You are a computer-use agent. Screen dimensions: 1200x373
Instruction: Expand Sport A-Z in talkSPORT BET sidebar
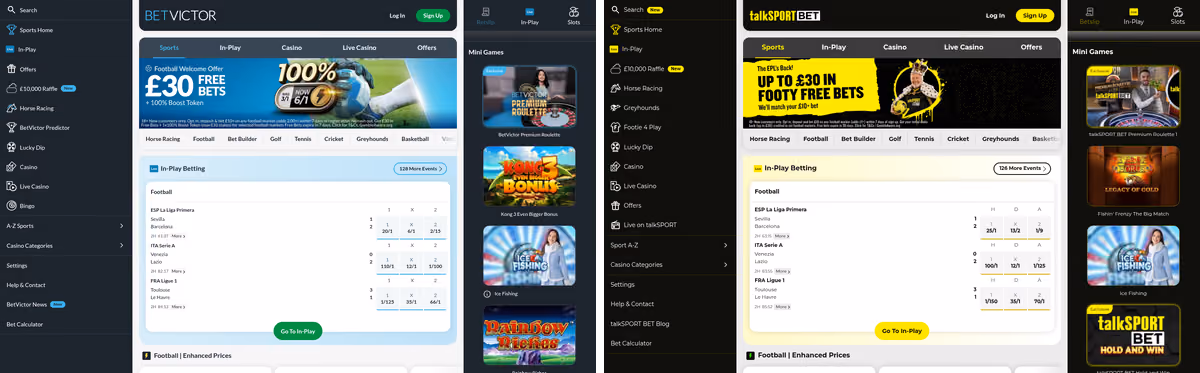(x=668, y=245)
